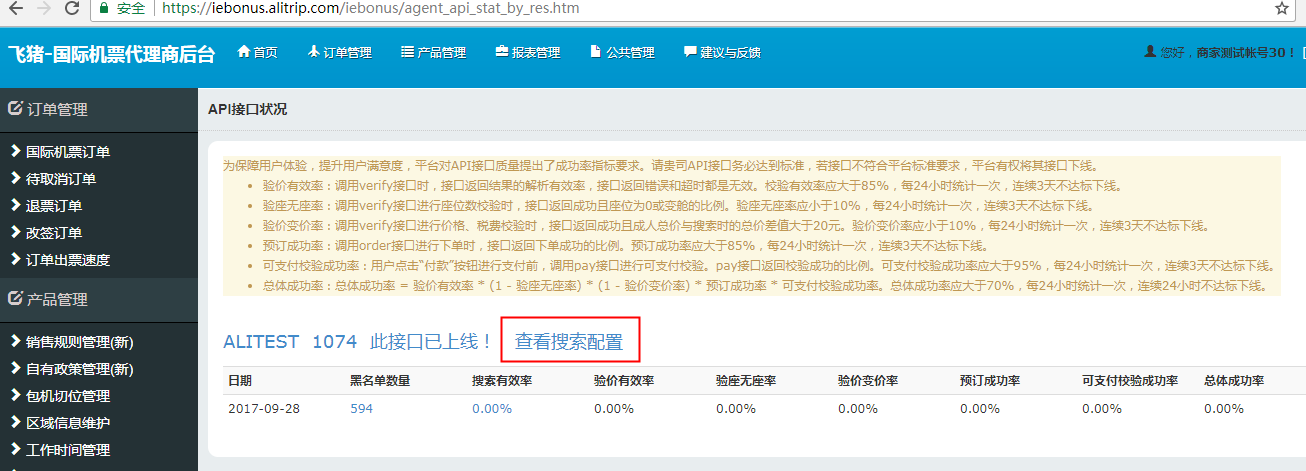Click the list icon beside 产品管理
The height and width of the screenshot is (471, 1306).
(x=407, y=52)
